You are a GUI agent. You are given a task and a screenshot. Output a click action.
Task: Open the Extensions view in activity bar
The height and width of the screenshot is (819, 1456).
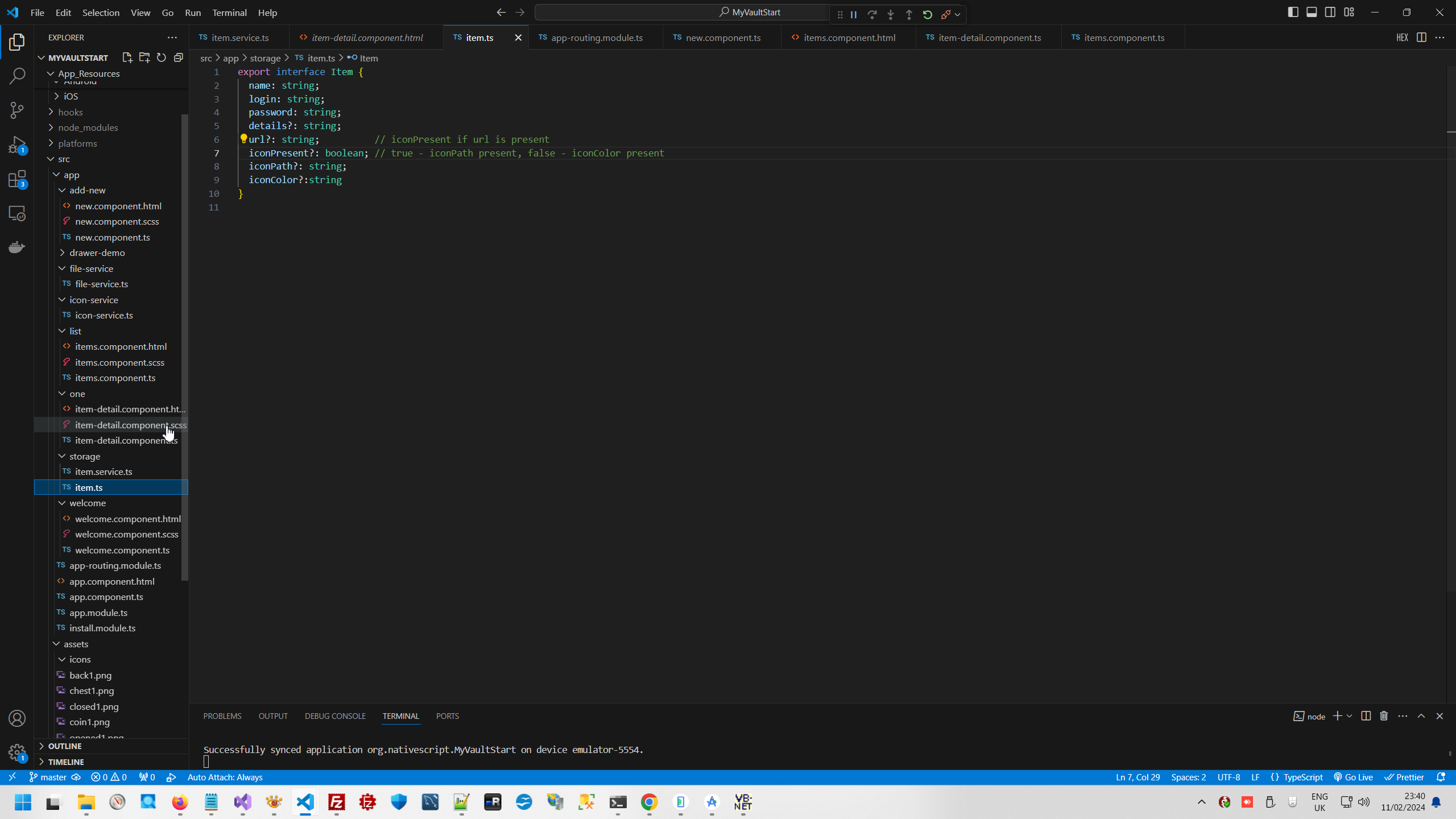[x=17, y=179]
